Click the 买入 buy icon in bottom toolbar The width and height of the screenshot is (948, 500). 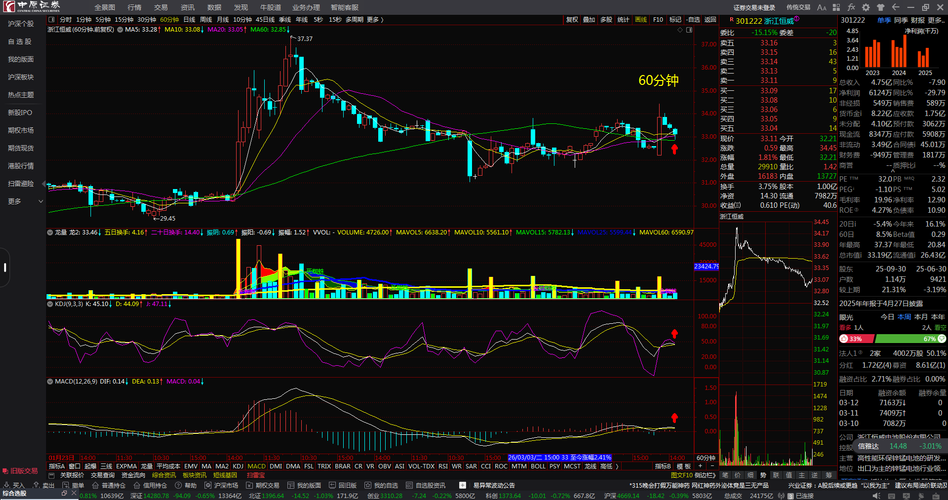click(7, 485)
